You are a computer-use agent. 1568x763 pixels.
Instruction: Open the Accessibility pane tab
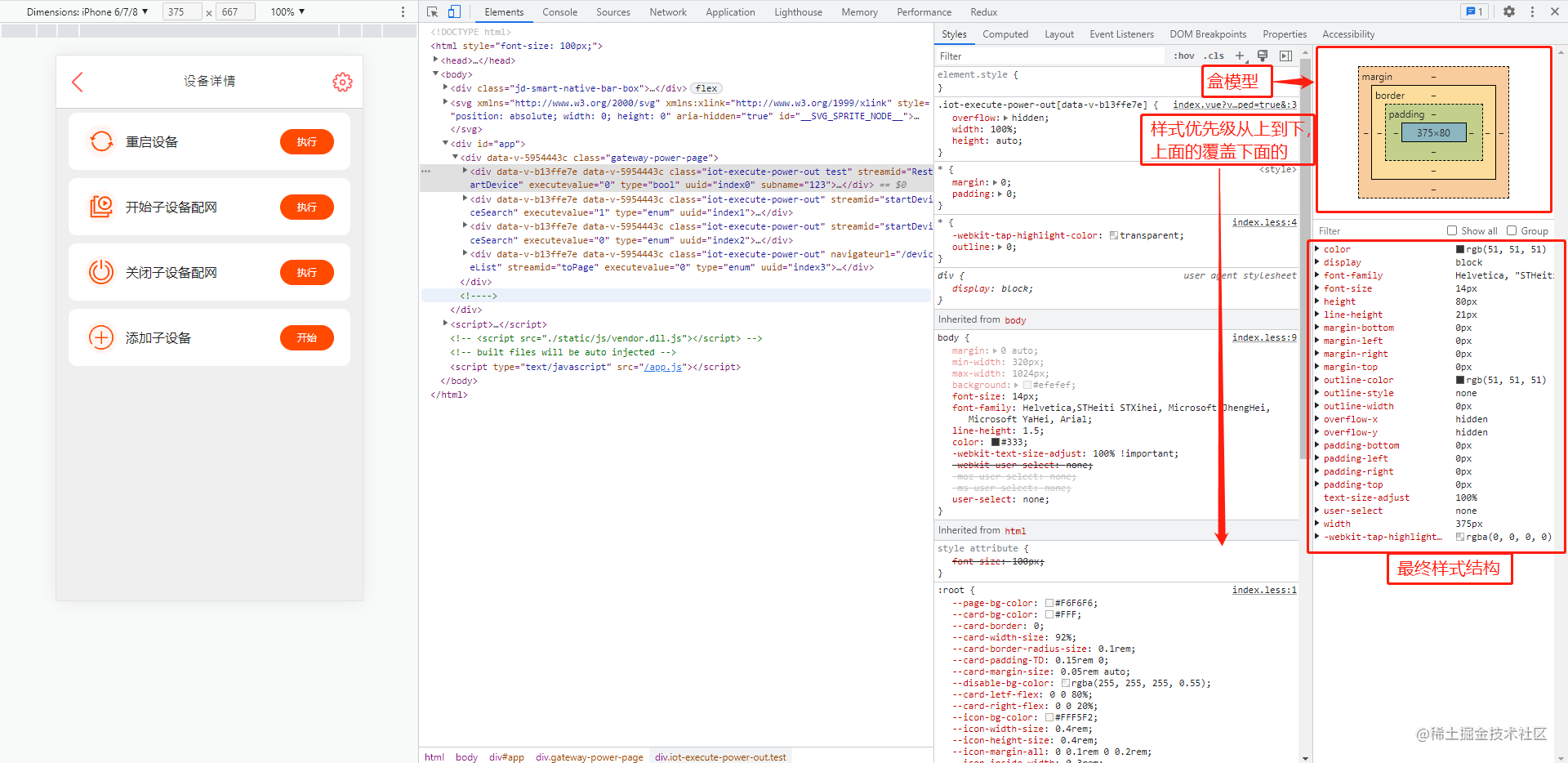tap(1348, 33)
